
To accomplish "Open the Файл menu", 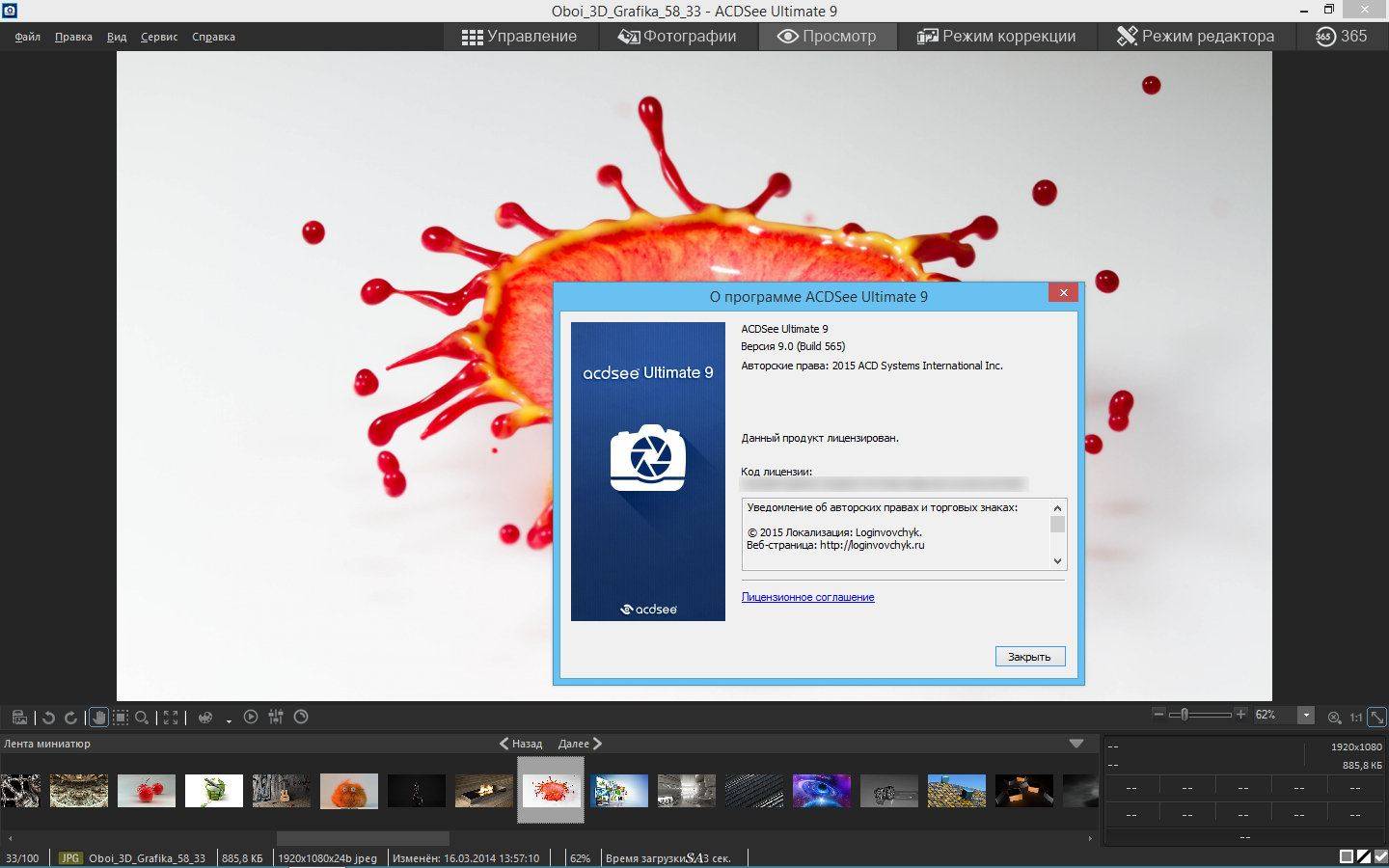I will click(x=27, y=37).
